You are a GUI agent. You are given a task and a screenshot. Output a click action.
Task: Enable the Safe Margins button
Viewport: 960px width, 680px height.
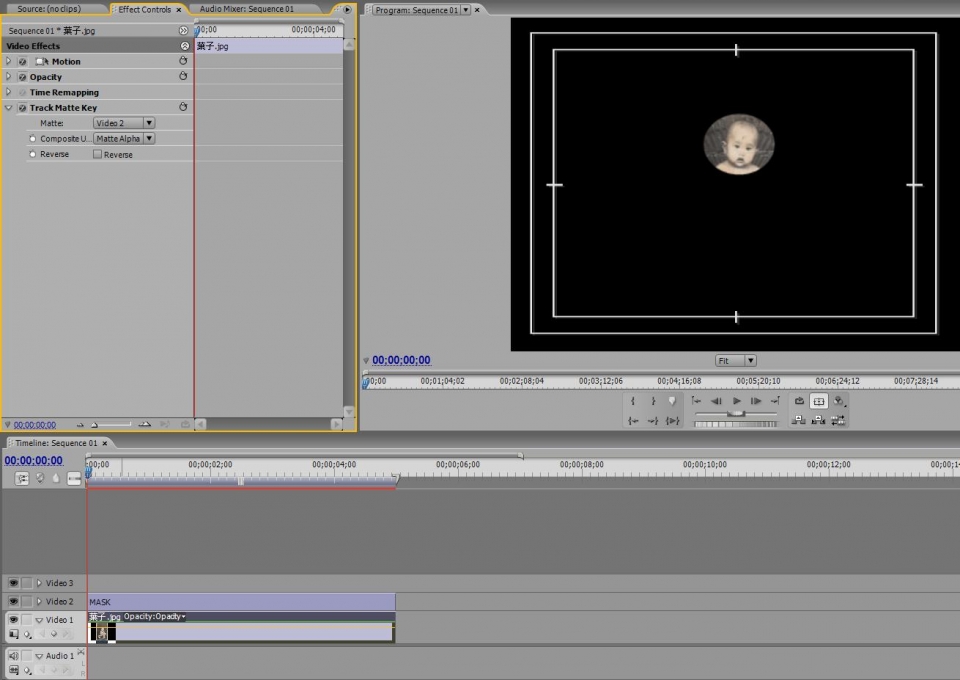pyautogui.click(x=818, y=401)
